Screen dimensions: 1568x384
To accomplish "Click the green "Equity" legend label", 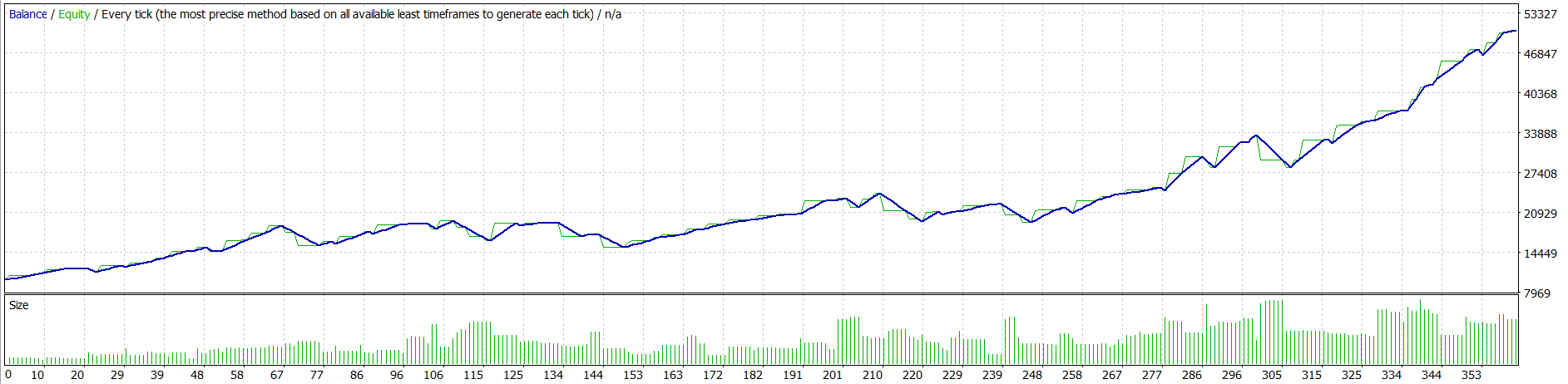I will [74, 14].
